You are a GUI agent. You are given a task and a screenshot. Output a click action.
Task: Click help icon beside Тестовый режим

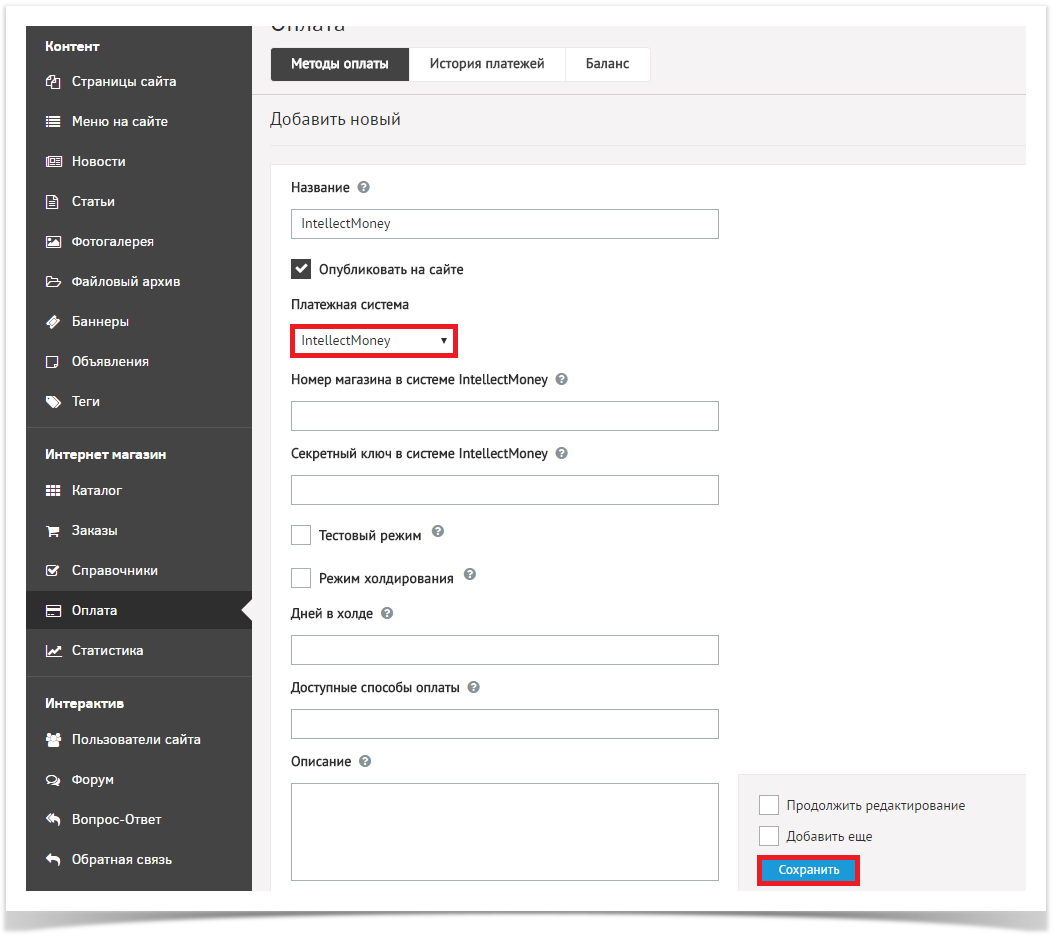click(x=437, y=533)
